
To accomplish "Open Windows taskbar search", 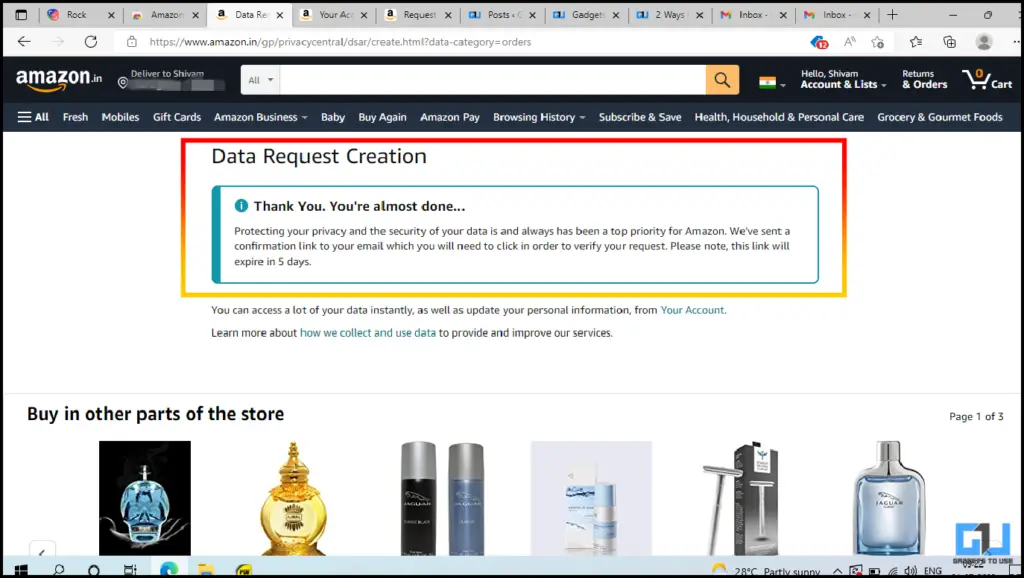I will 59,570.
